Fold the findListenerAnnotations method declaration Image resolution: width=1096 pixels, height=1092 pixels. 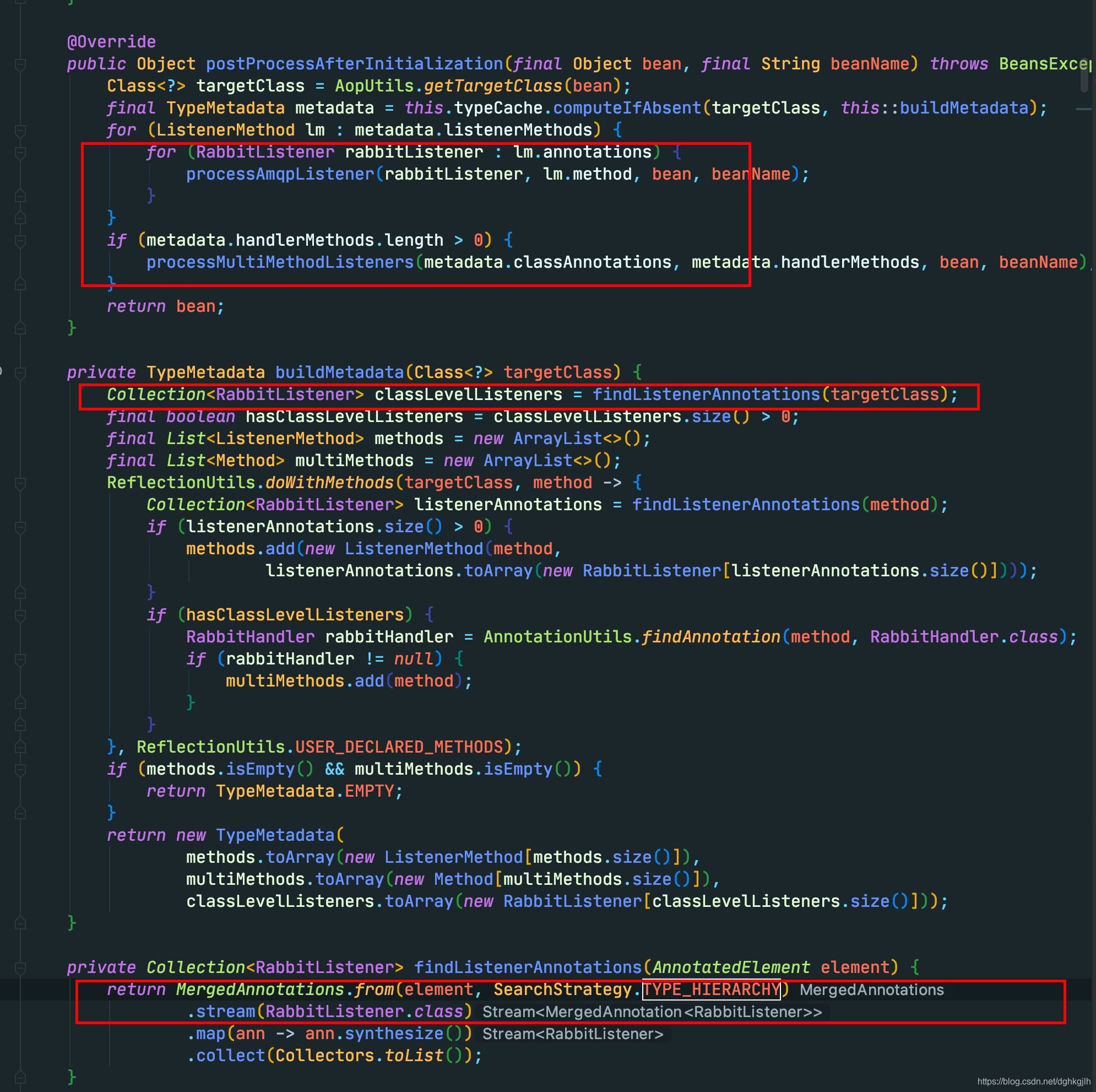tap(20, 968)
